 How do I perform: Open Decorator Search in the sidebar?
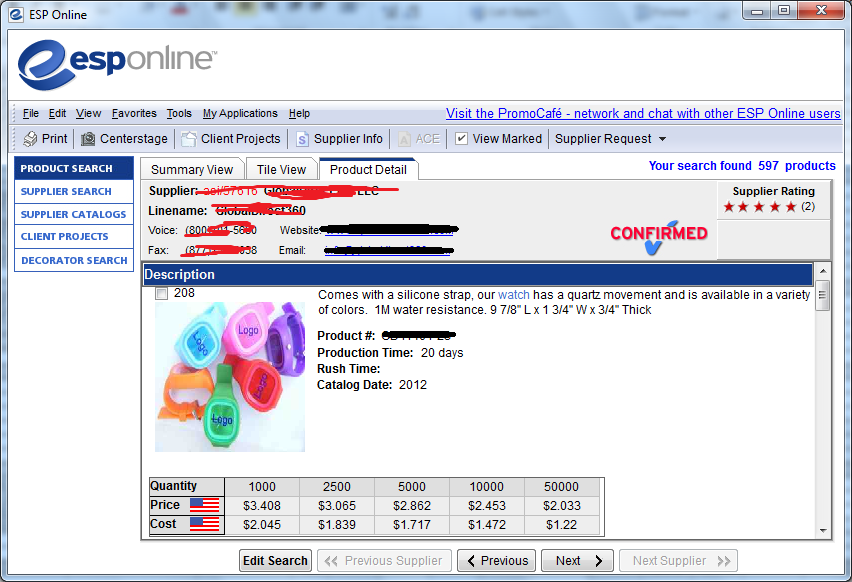(74, 260)
